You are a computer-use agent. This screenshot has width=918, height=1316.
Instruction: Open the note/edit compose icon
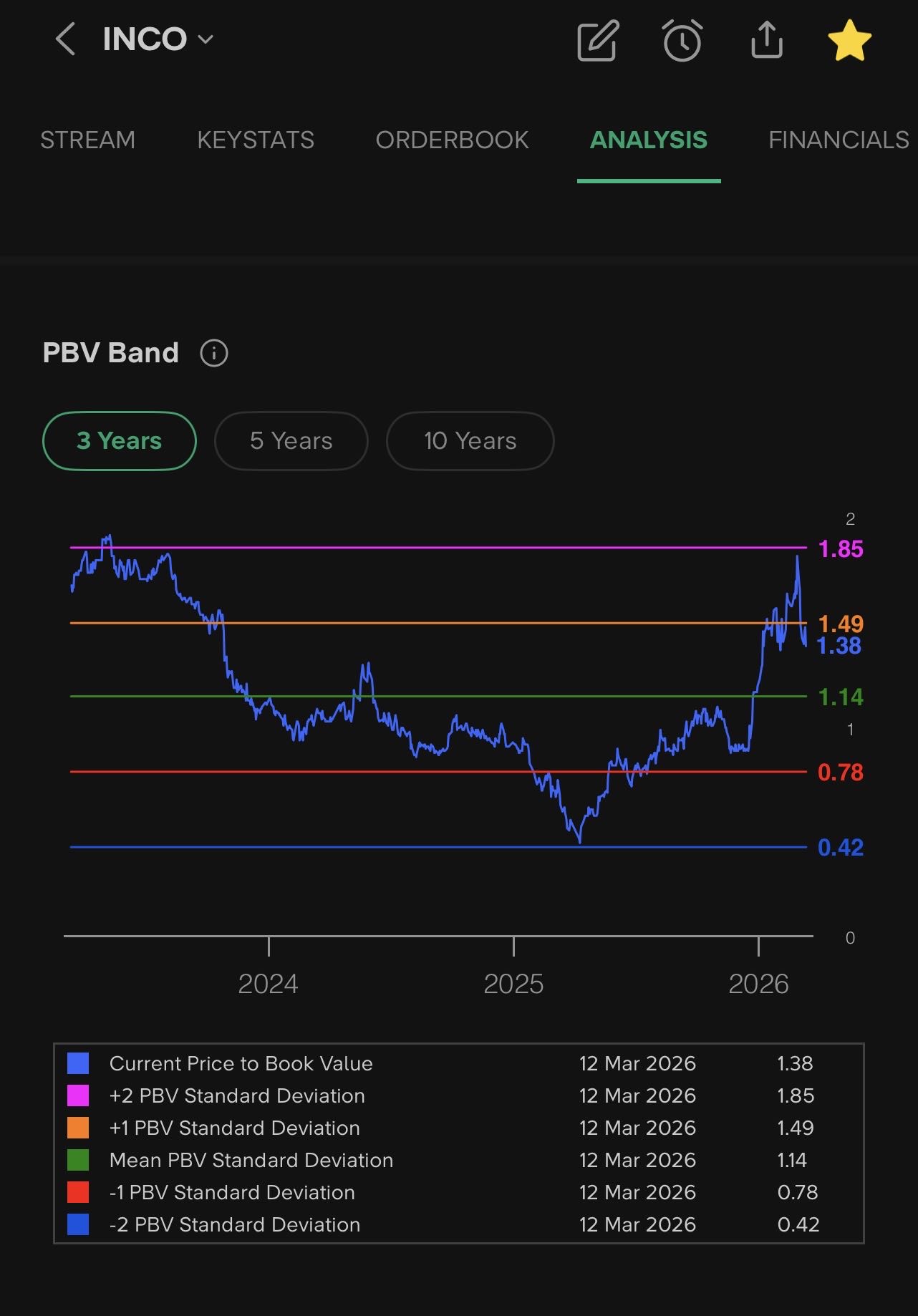(x=597, y=41)
